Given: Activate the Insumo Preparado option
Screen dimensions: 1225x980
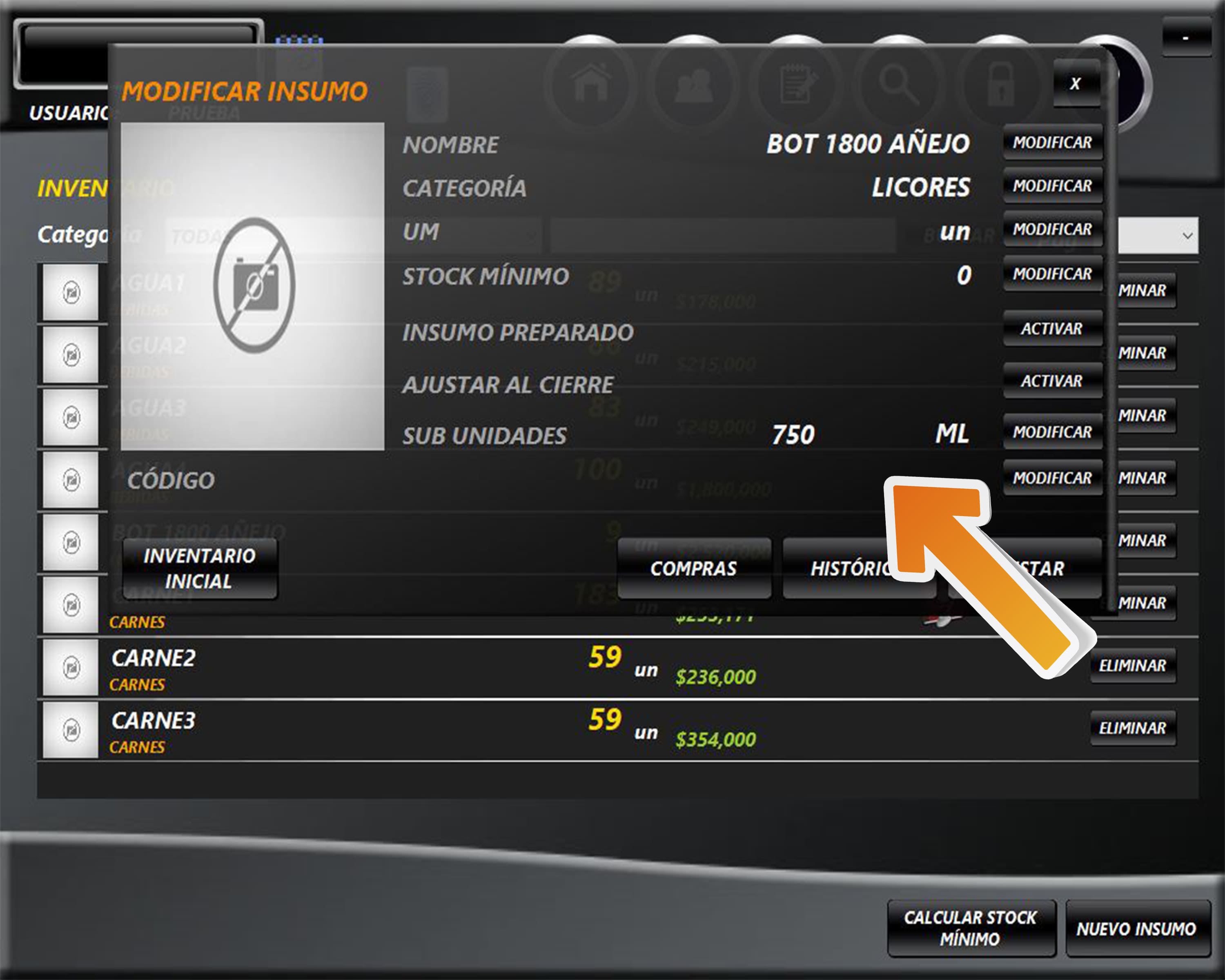Looking at the screenshot, I should (x=1052, y=328).
